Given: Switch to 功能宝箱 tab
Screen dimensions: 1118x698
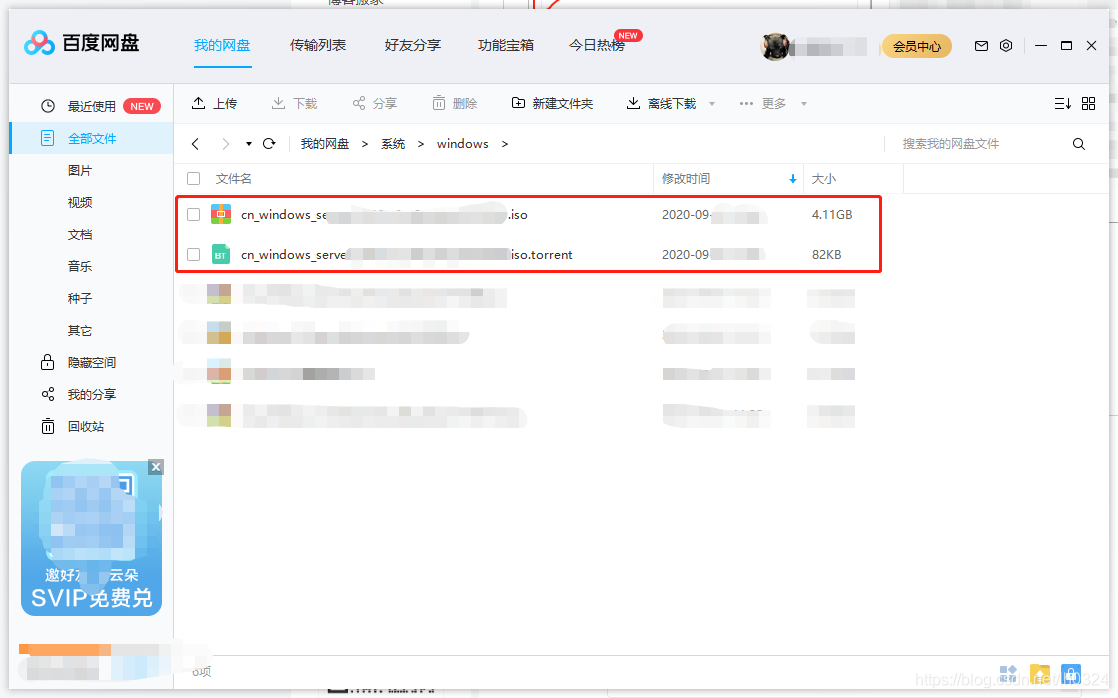Looking at the screenshot, I should point(506,45).
